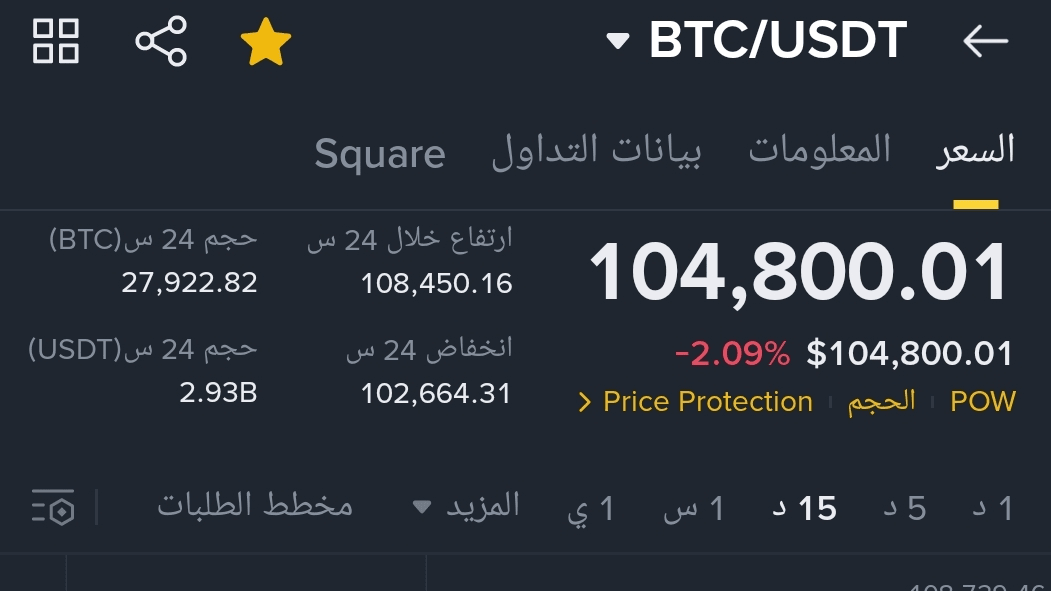Open the المعلومات tab

[x=819, y=149]
